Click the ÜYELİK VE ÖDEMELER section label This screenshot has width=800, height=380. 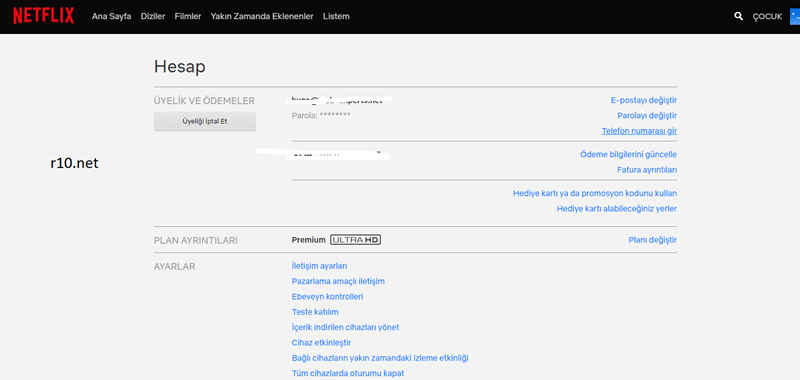[204, 101]
